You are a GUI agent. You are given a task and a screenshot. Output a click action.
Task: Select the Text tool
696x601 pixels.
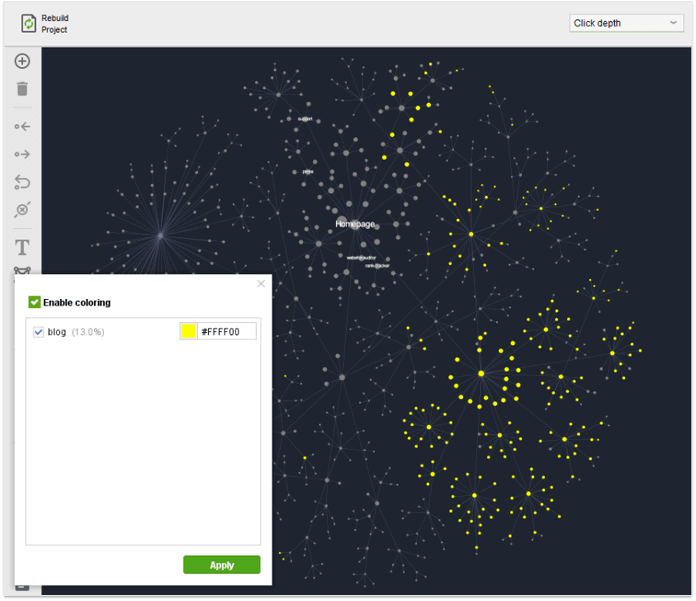point(22,247)
